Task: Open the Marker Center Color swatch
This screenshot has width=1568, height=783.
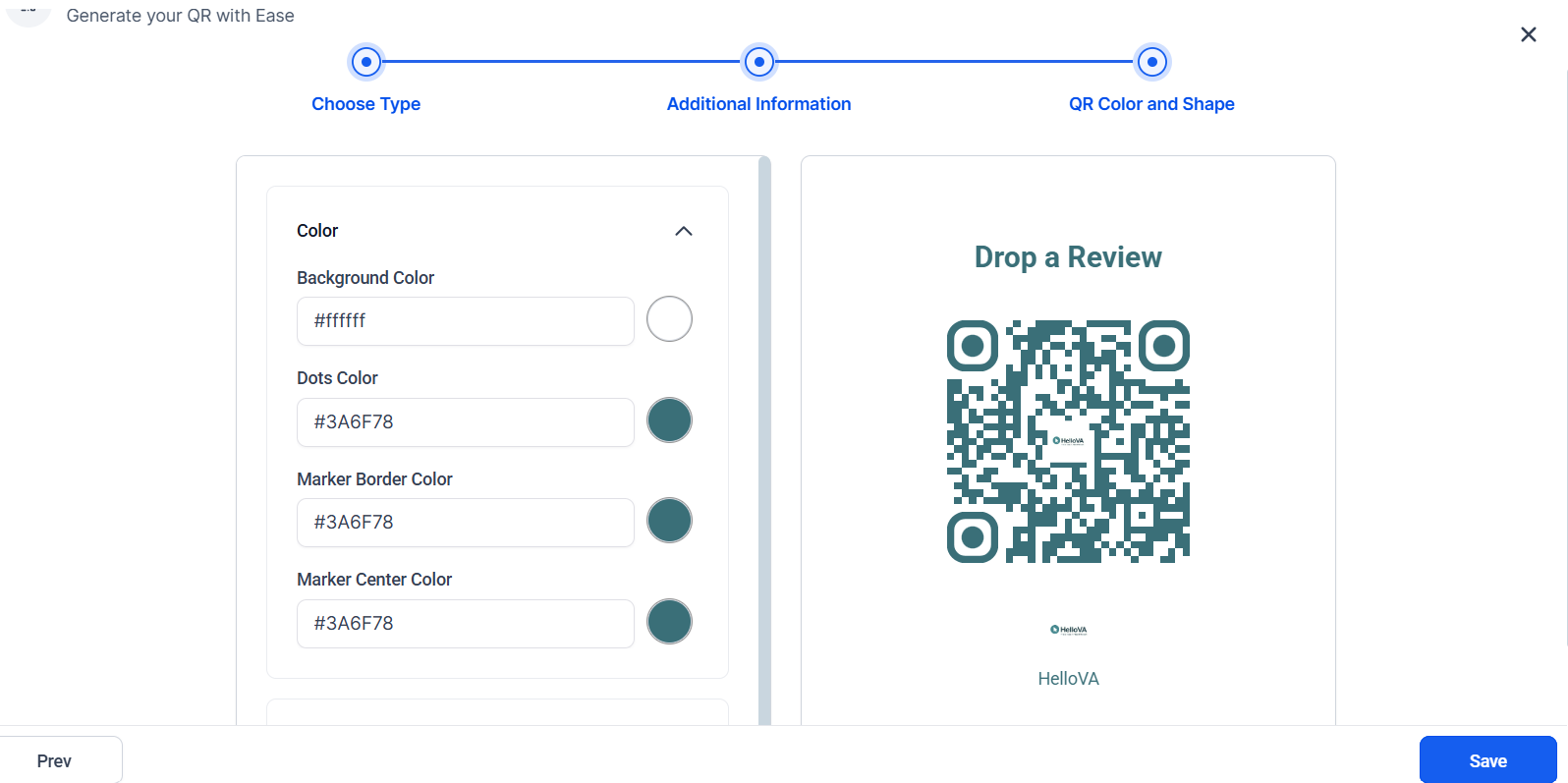Action: click(x=669, y=622)
